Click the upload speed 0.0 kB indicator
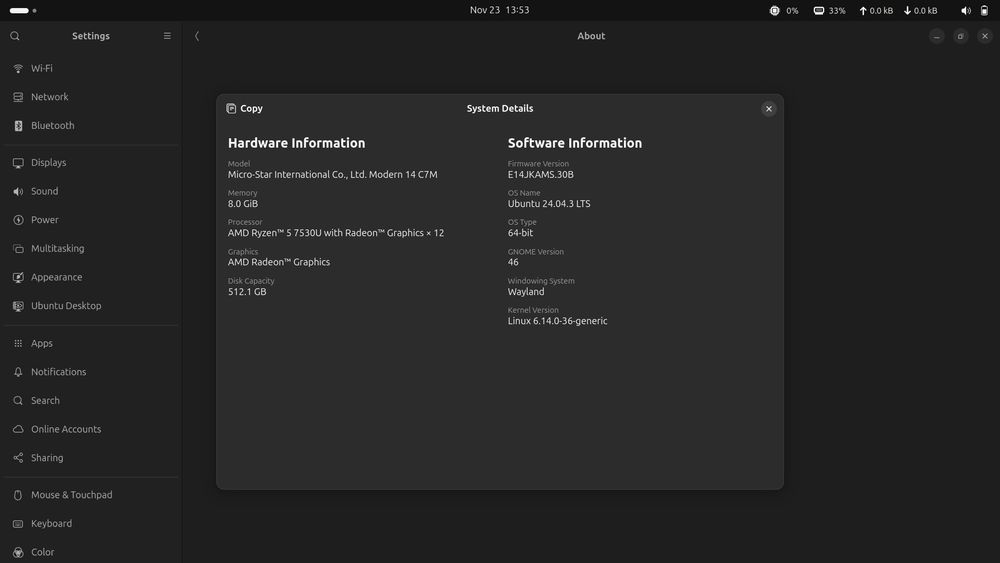 click(x=876, y=10)
